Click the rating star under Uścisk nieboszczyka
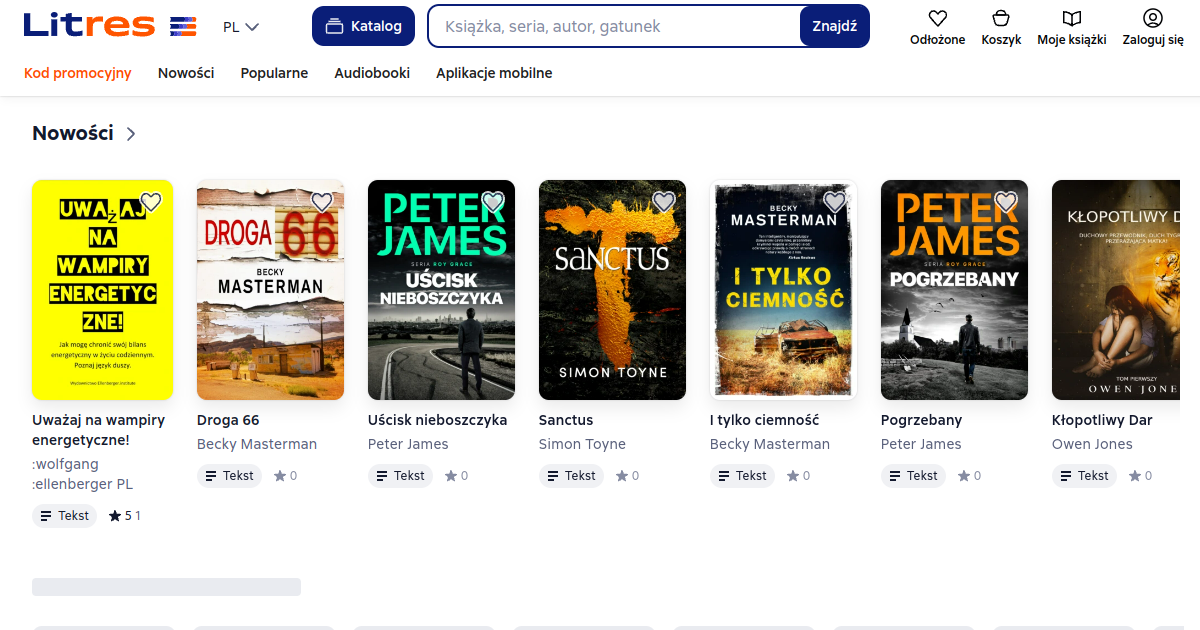This screenshot has width=1200, height=630. pyautogui.click(x=451, y=476)
